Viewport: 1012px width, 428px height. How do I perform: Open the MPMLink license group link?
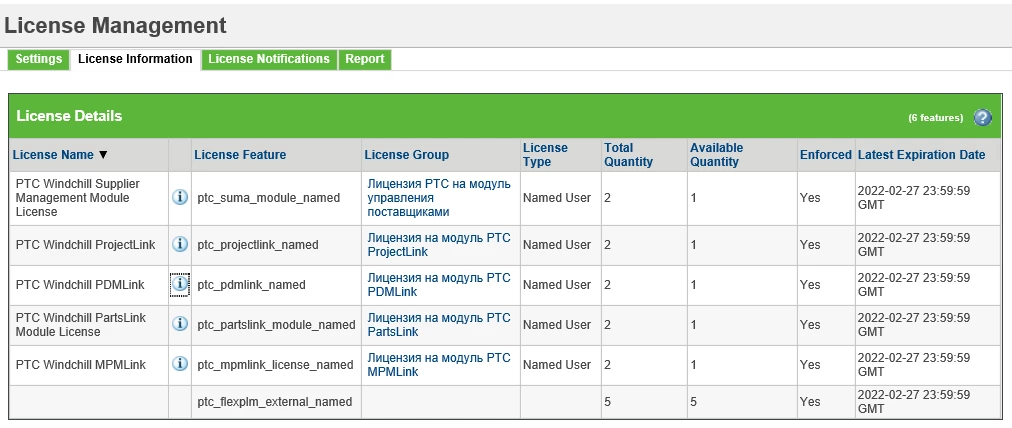pyautogui.click(x=439, y=365)
